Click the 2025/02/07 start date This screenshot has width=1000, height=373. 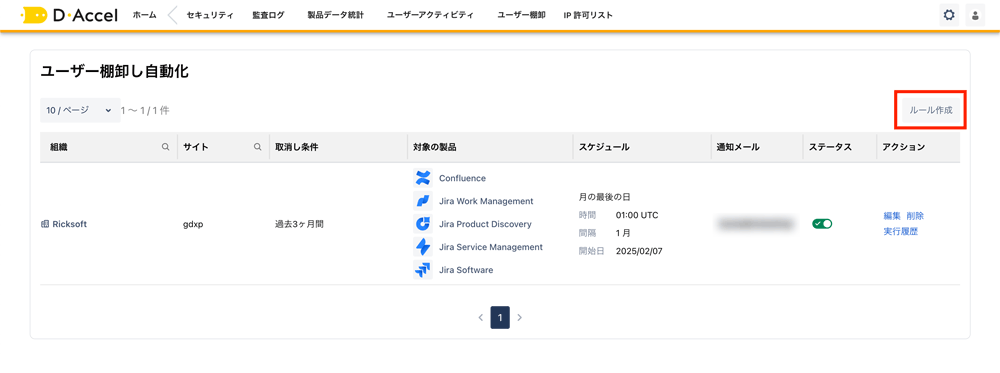click(x=639, y=251)
